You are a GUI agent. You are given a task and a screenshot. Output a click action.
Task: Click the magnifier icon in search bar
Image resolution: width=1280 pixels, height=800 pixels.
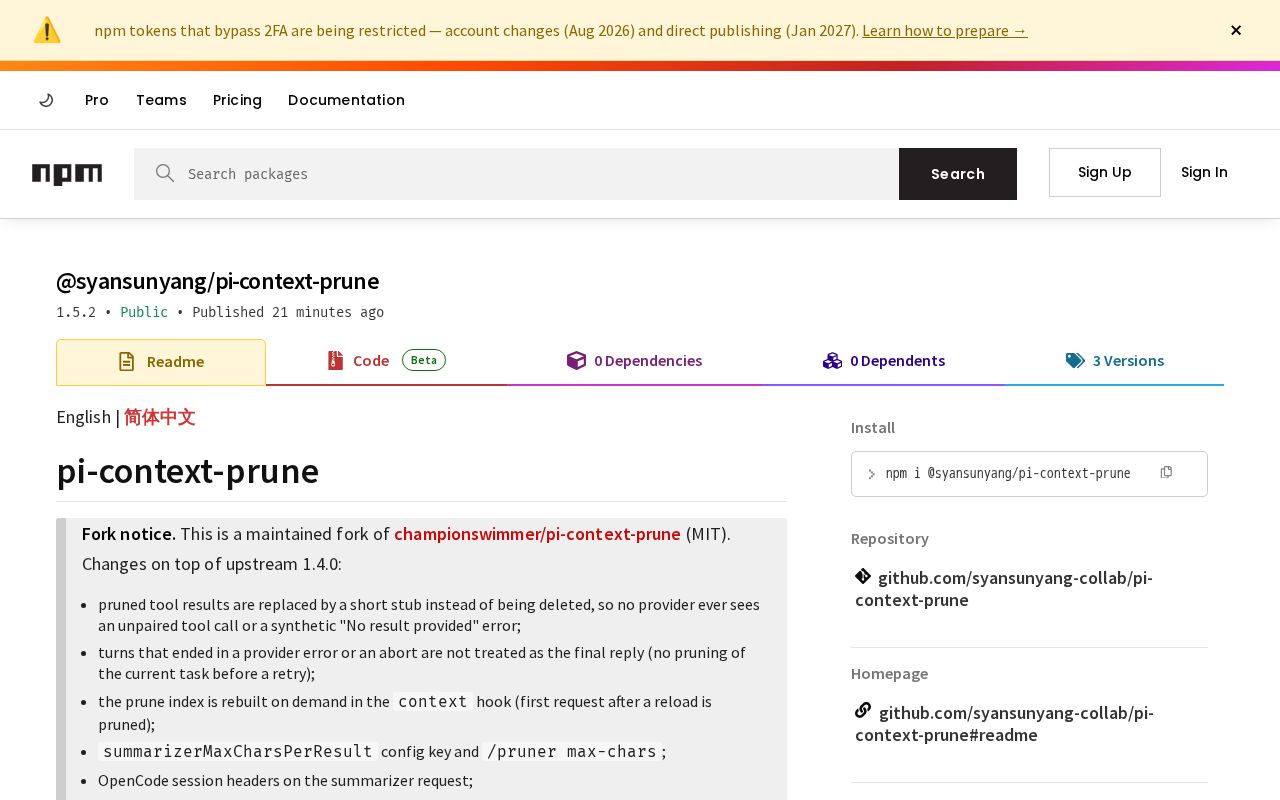point(165,173)
